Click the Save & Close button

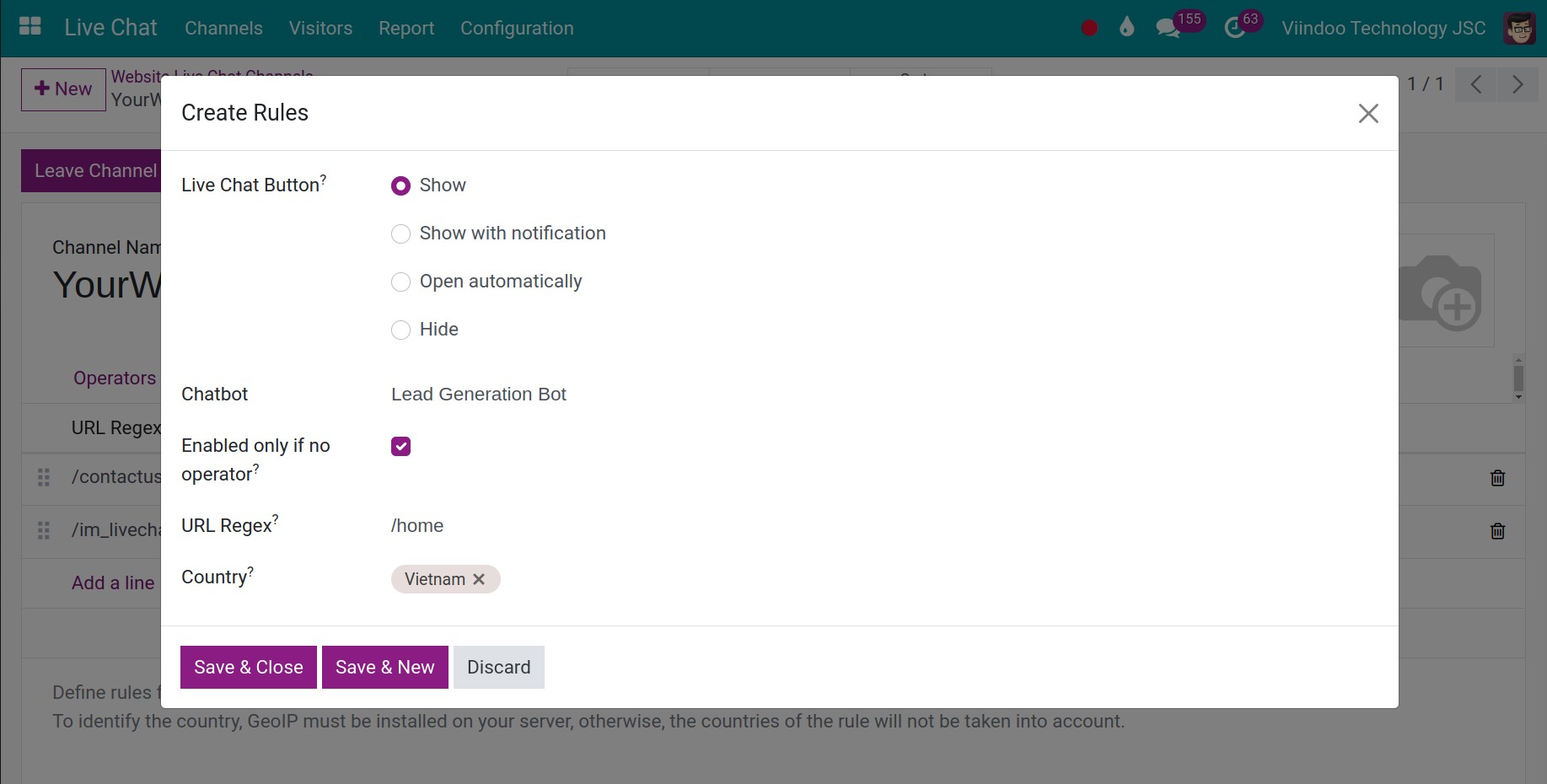[x=248, y=667]
